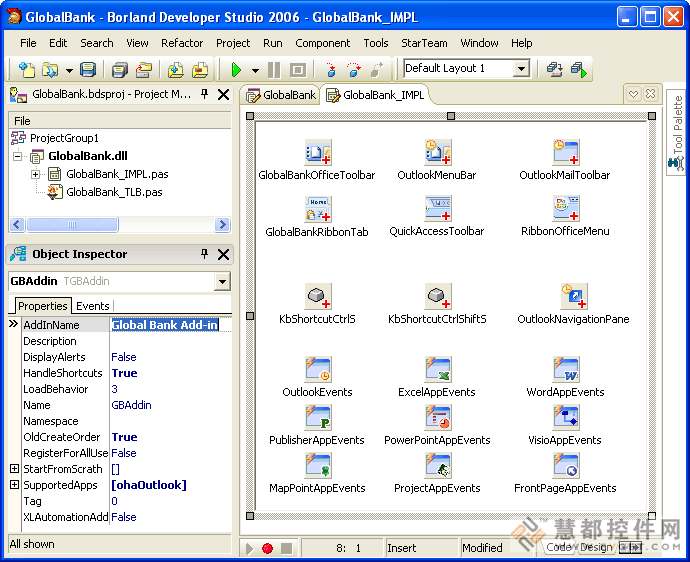Expand the SupportedApps property
This screenshot has height=562, width=690.
click(14, 485)
